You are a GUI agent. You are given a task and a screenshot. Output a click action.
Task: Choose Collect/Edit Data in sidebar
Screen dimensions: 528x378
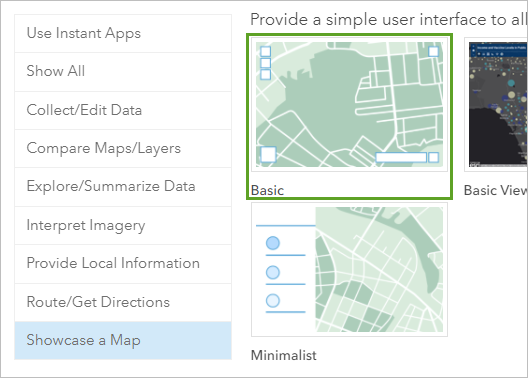tap(123, 110)
